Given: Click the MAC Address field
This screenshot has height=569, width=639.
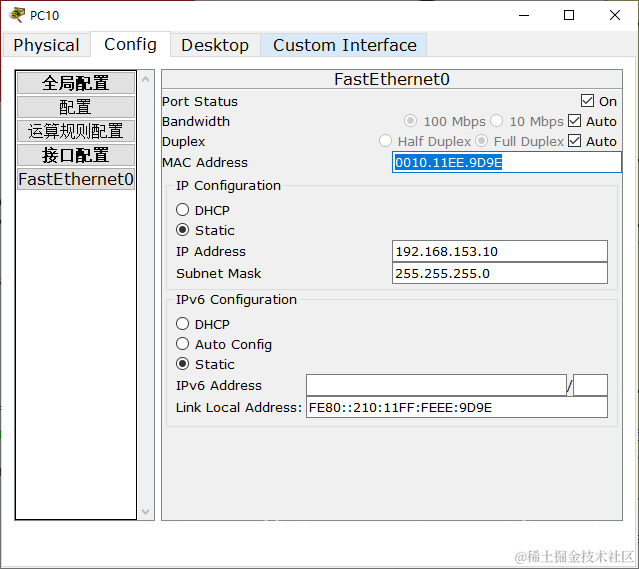Looking at the screenshot, I should [507, 162].
